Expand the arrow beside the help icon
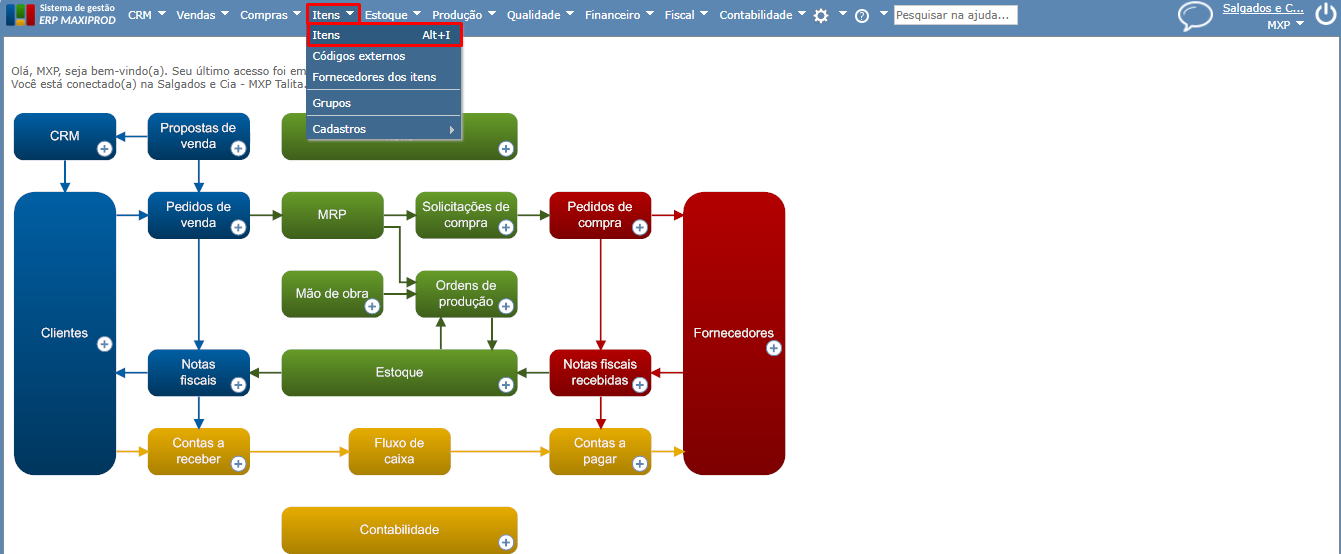1341x554 pixels. (x=883, y=14)
